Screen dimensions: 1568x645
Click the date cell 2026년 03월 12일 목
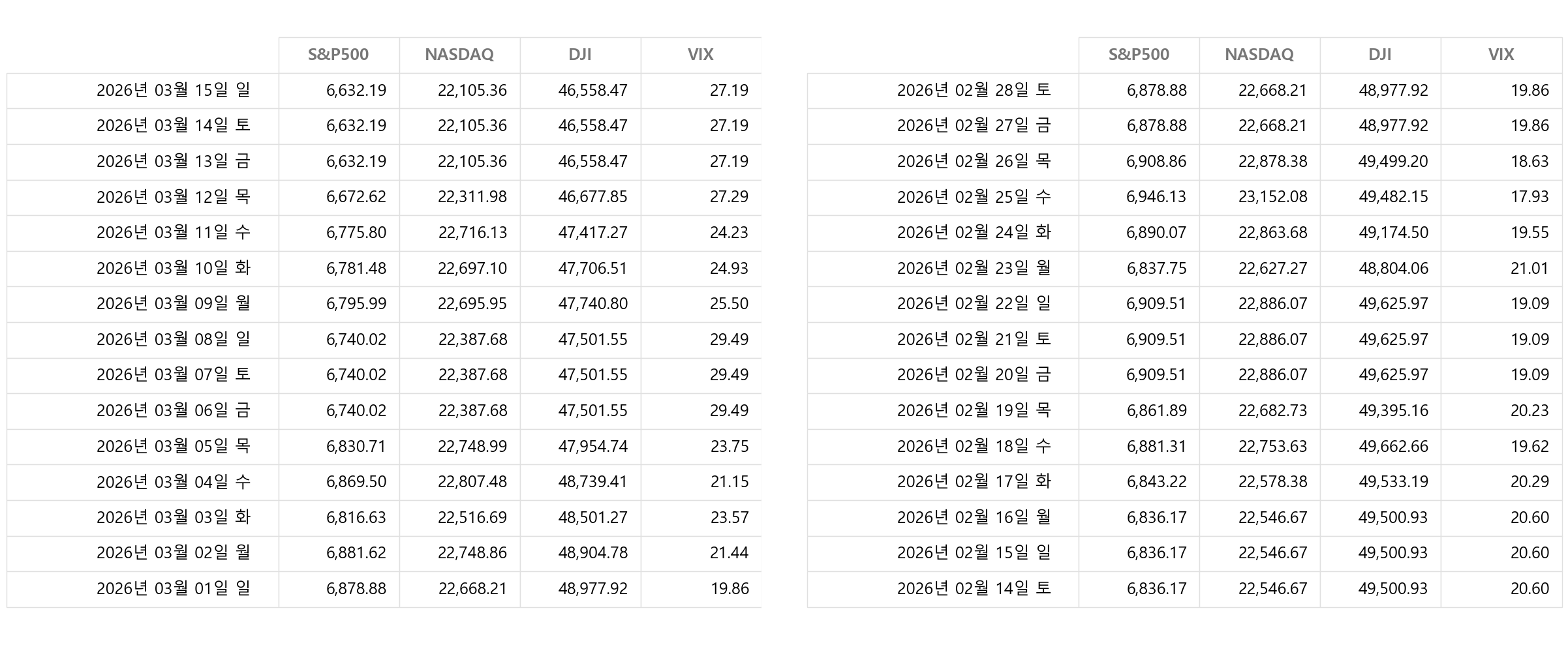[x=173, y=197]
